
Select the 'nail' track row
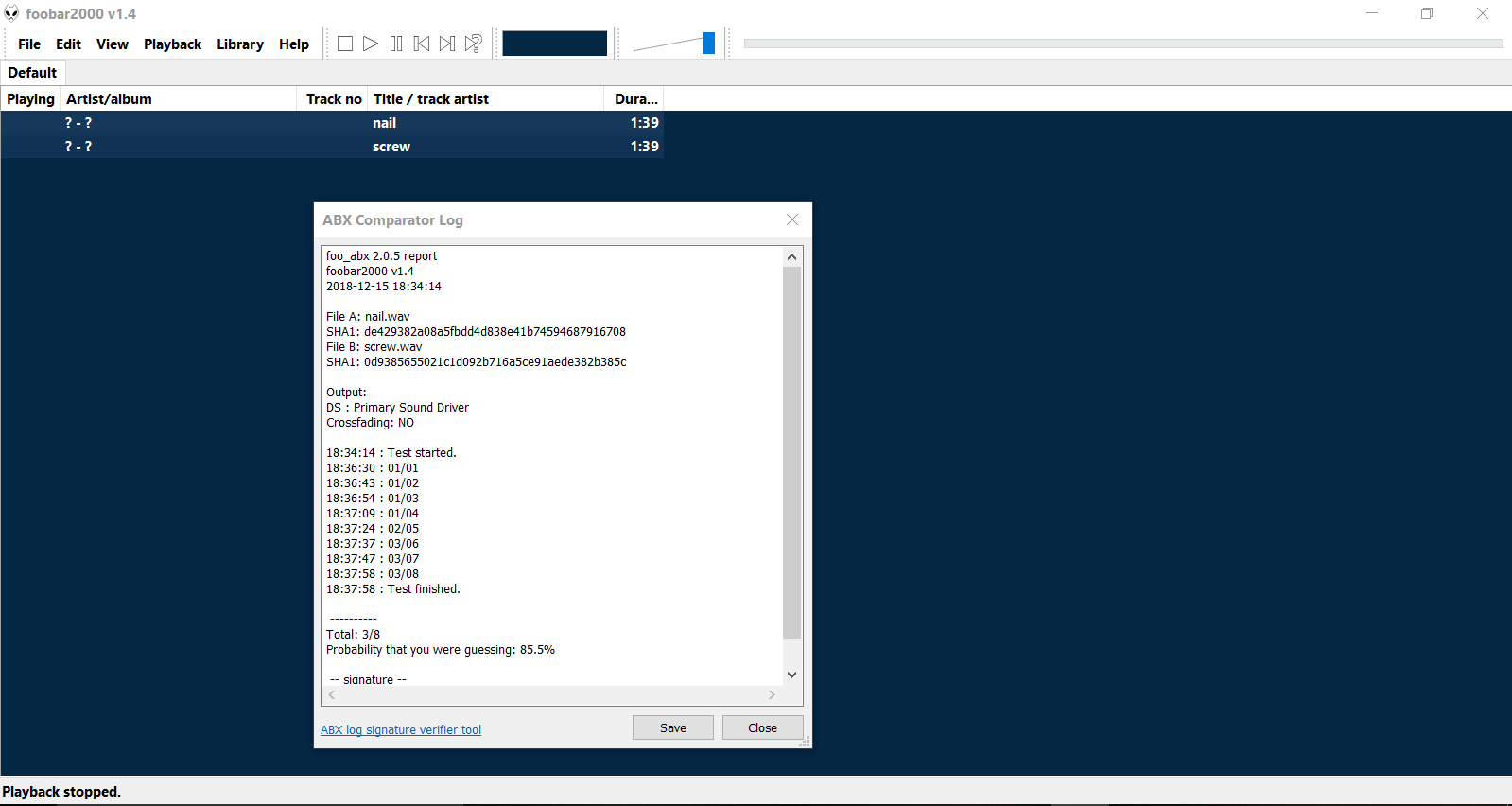click(x=332, y=123)
